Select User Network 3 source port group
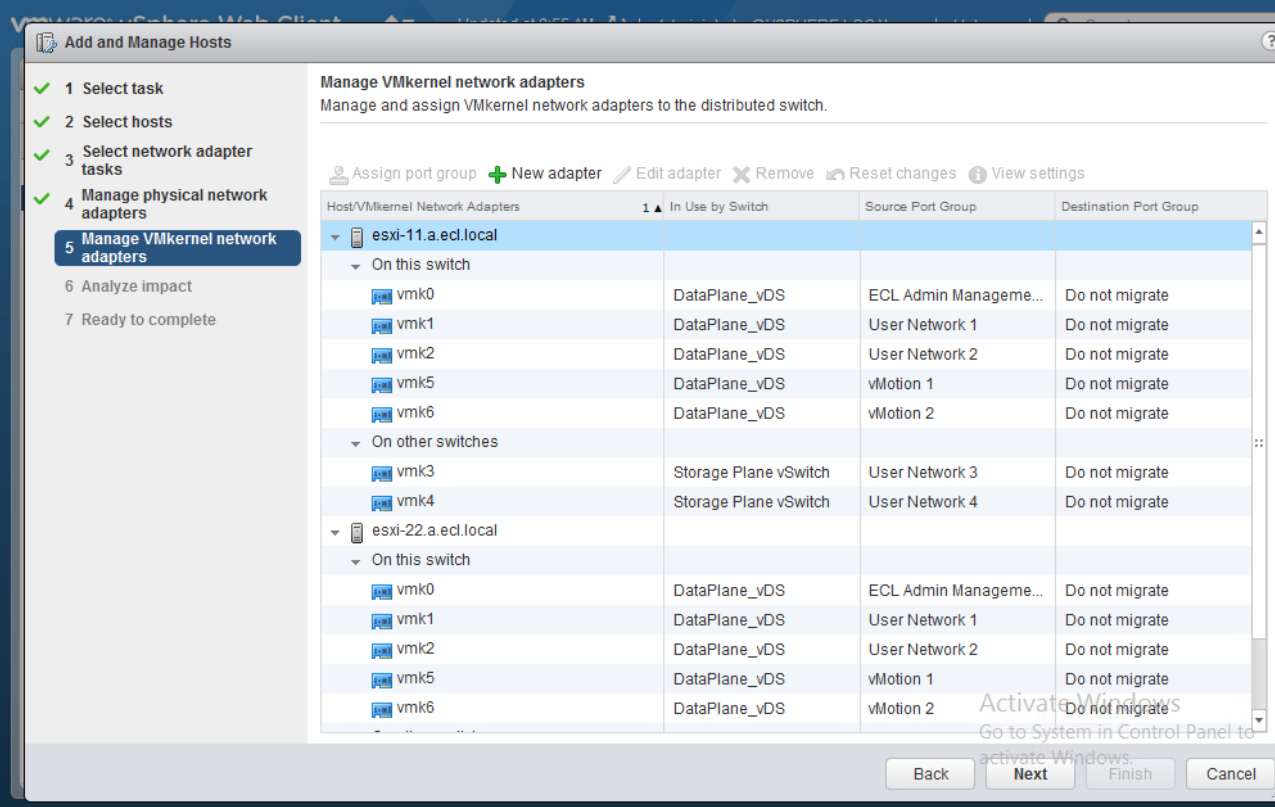 point(958,473)
